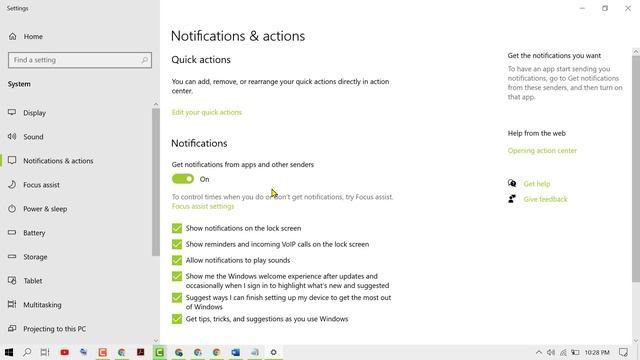This screenshot has height=360, width=640.
Task: Click the Sound speaker icon
Action: (12, 136)
